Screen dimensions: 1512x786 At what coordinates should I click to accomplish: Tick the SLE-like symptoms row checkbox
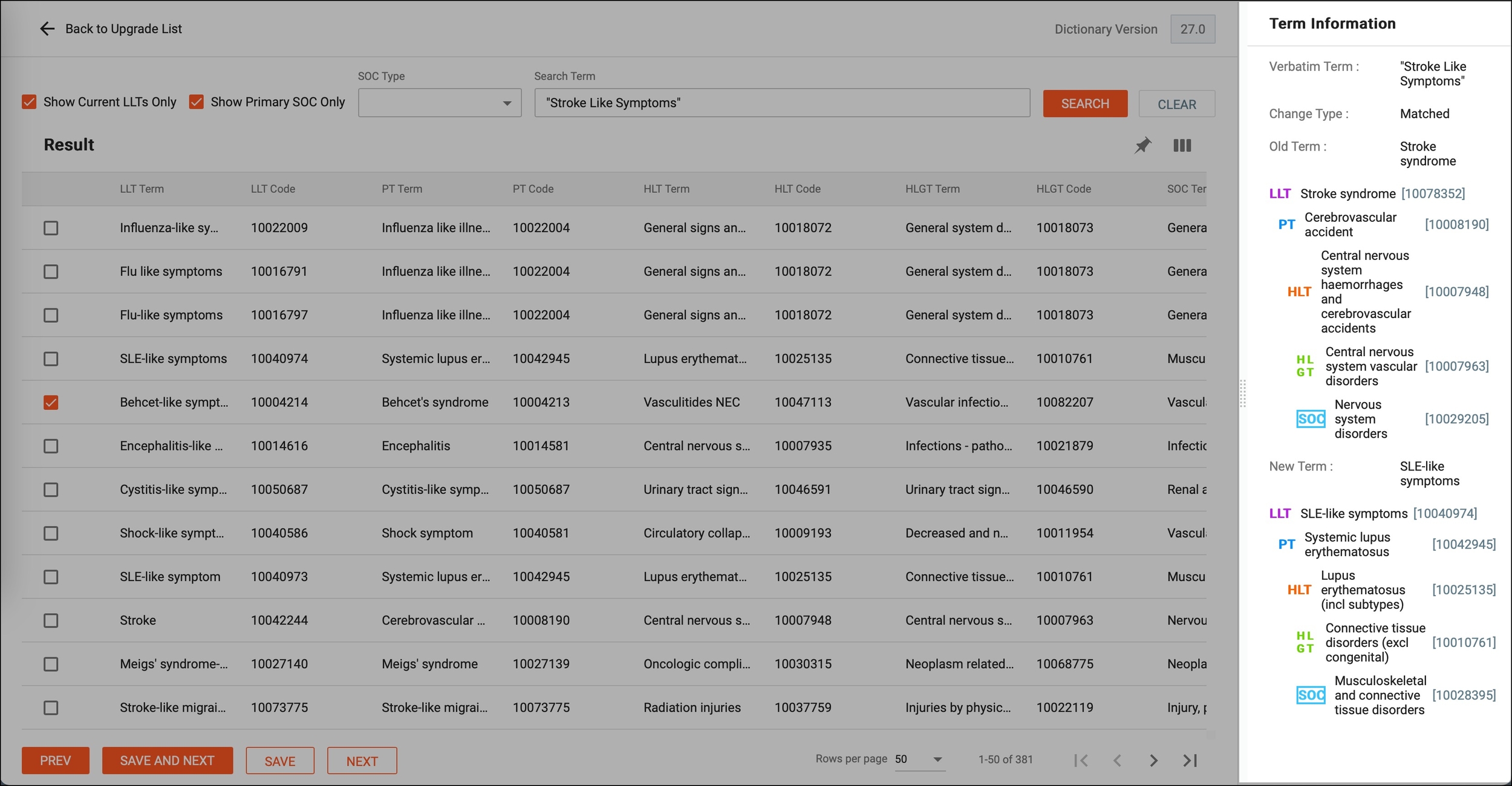(51, 359)
